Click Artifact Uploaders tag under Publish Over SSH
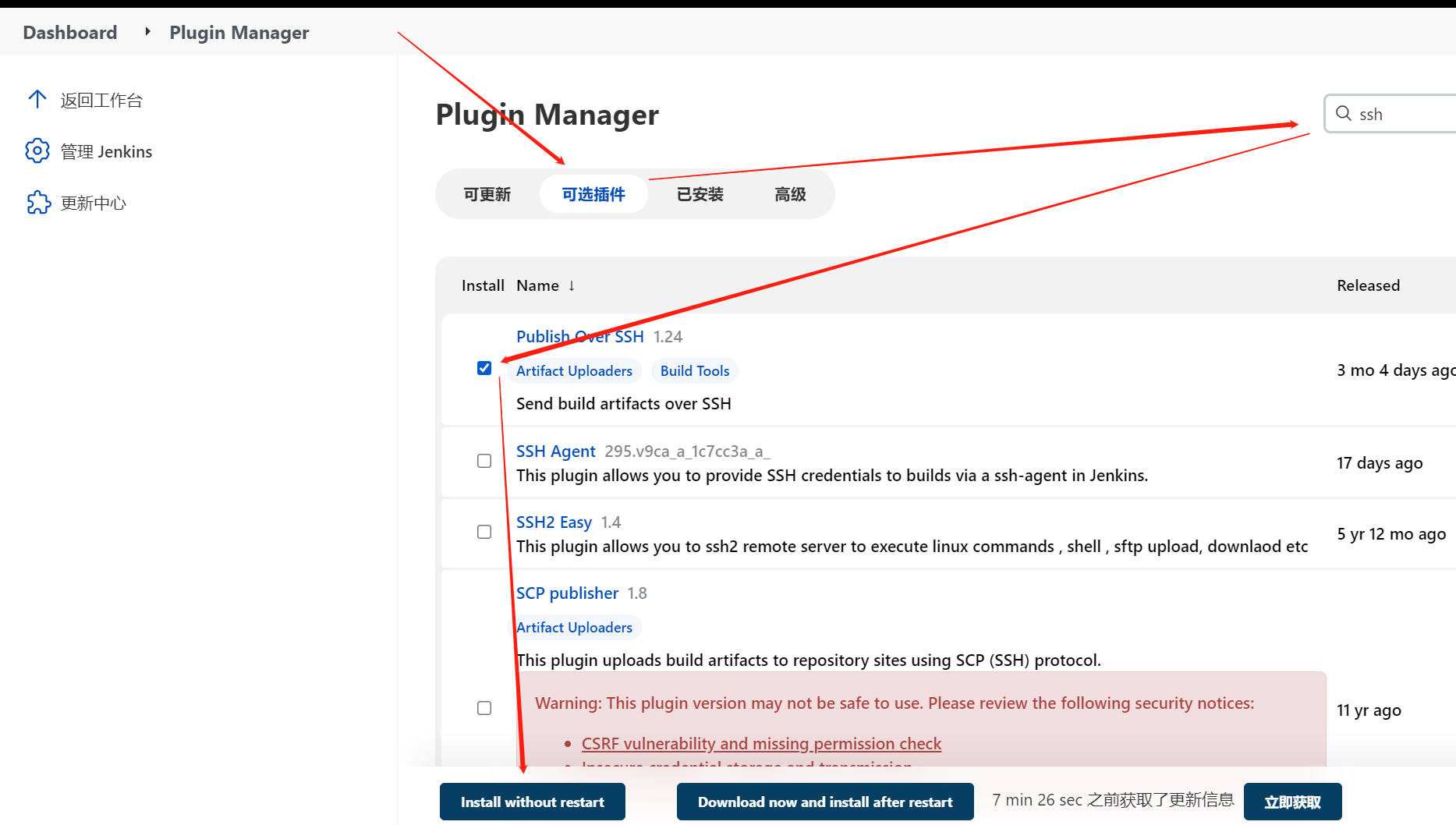 [575, 370]
